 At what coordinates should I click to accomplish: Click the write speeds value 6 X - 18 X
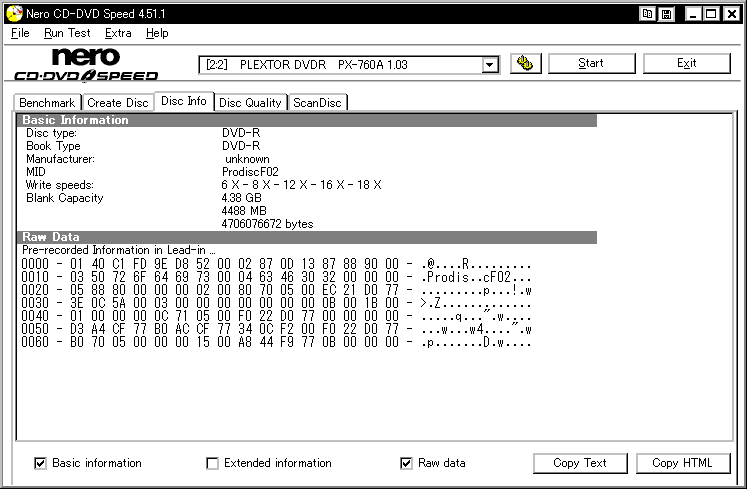[x=301, y=184]
